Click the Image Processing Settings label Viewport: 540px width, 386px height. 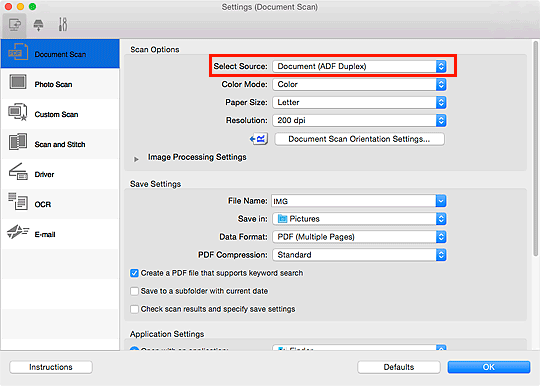[197, 157]
